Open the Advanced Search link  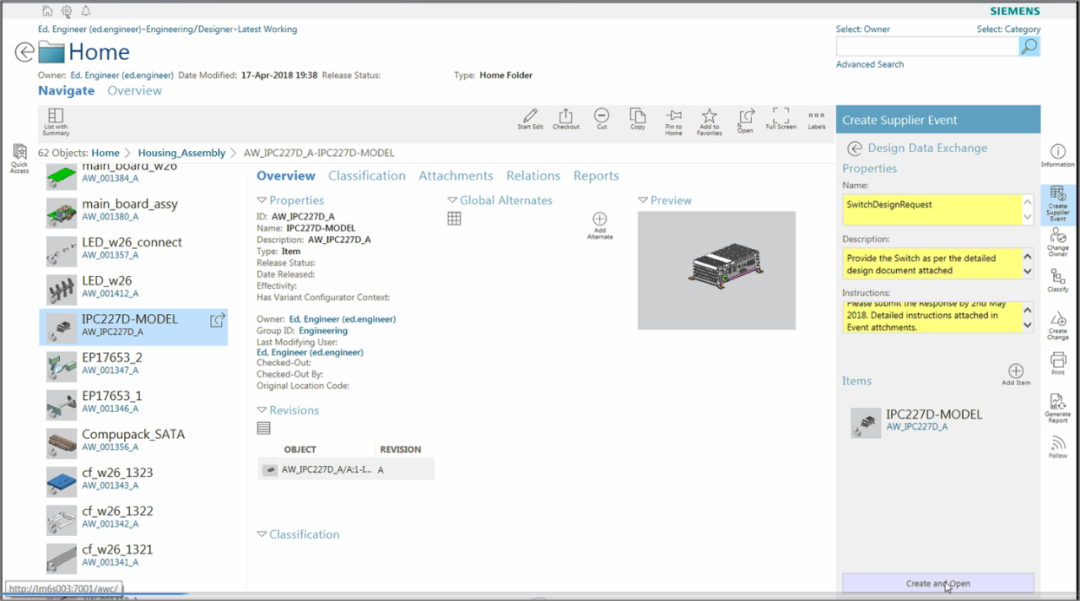click(869, 65)
